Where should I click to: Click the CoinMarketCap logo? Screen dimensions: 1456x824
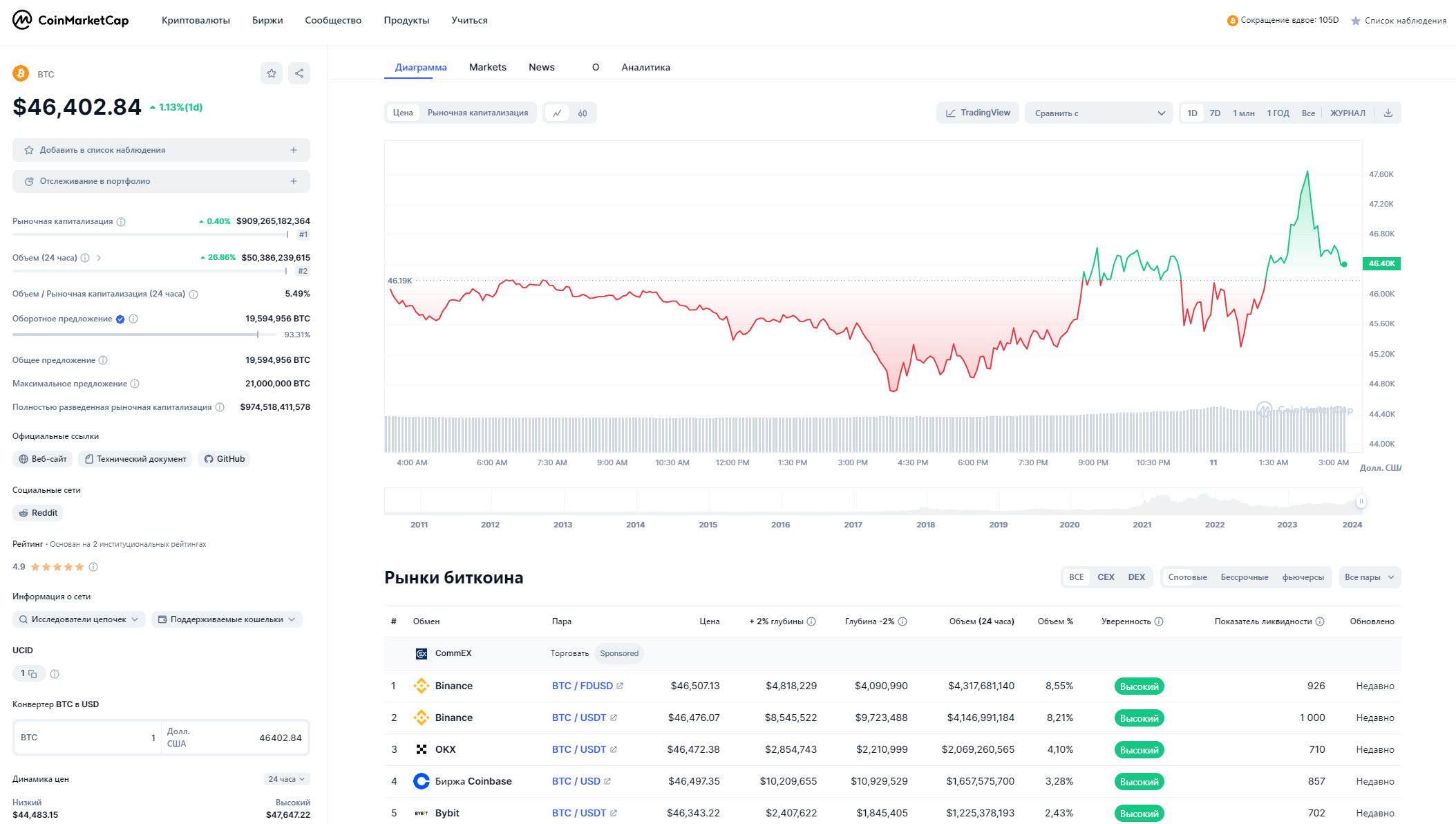[70, 20]
